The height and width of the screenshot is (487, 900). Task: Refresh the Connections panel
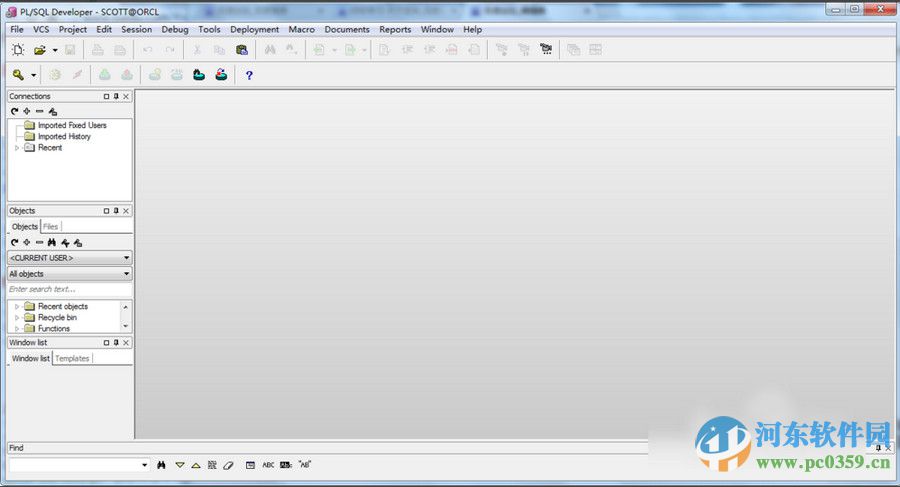pos(14,111)
